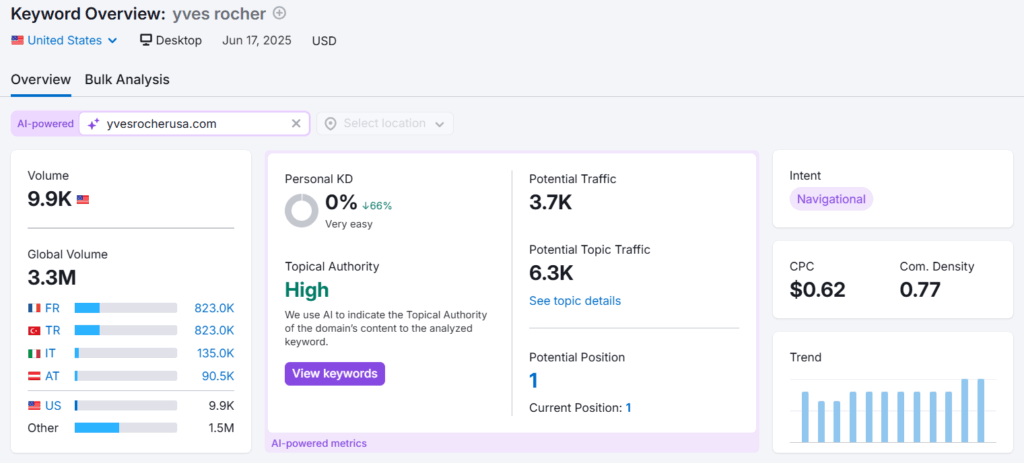Click the Jun 17, 2025 date
This screenshot has height=463, width=1024.
click(x=257, y=40)
